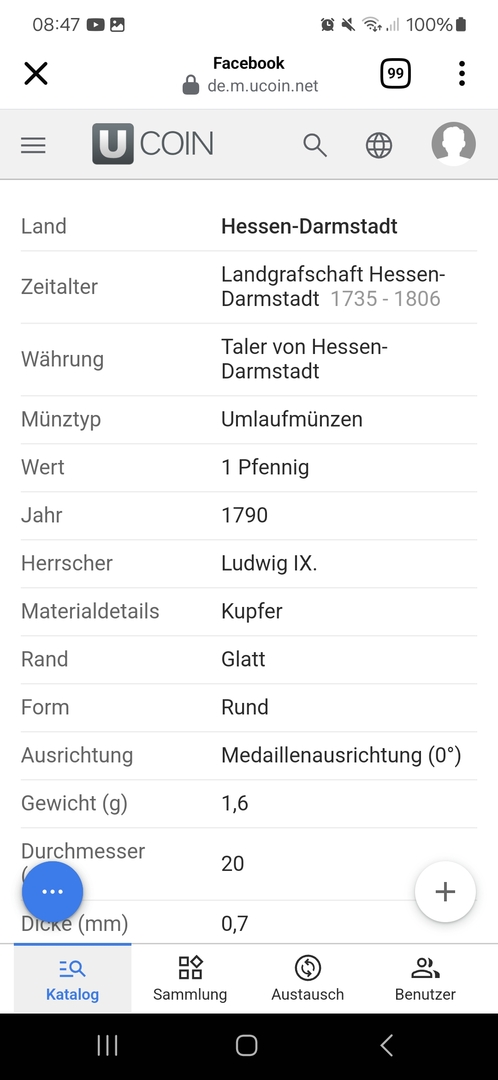
Task: Open Android recent apps button
Action: tap(107, 1045)
